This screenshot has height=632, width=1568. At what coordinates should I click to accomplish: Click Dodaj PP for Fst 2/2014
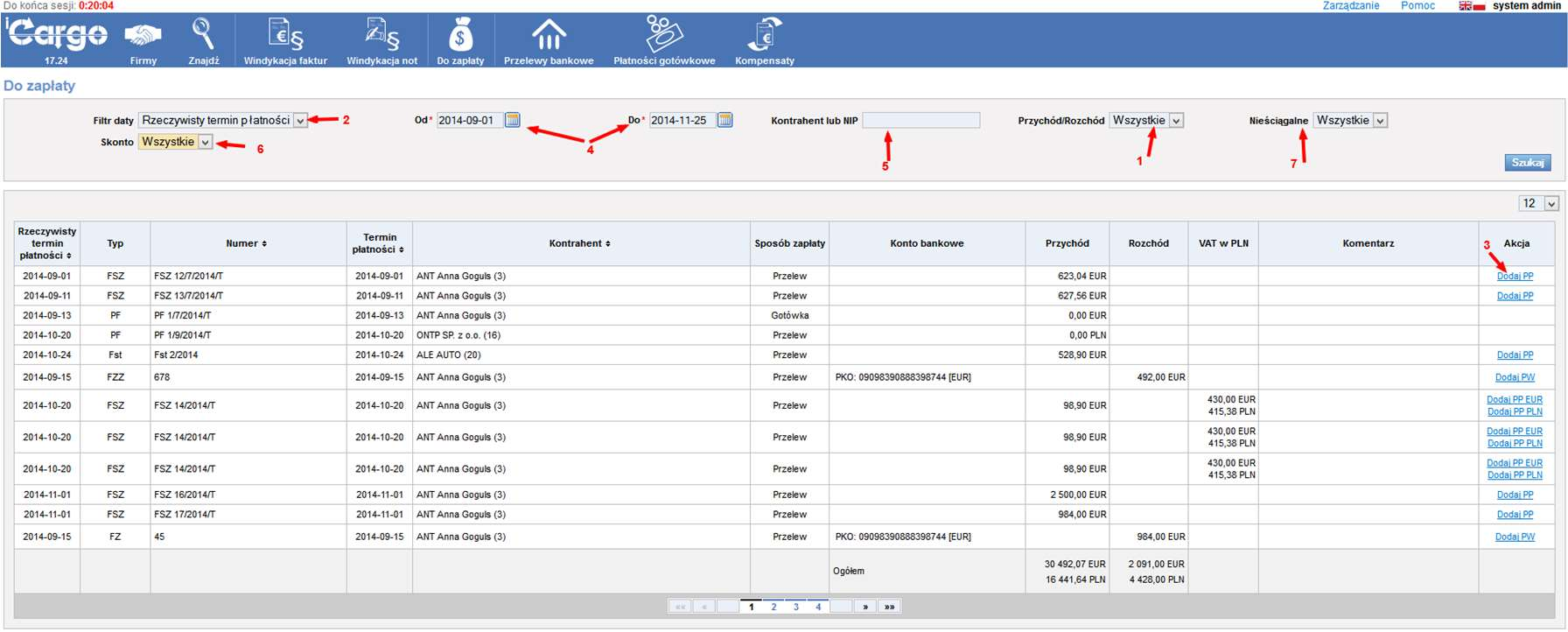1515,355
